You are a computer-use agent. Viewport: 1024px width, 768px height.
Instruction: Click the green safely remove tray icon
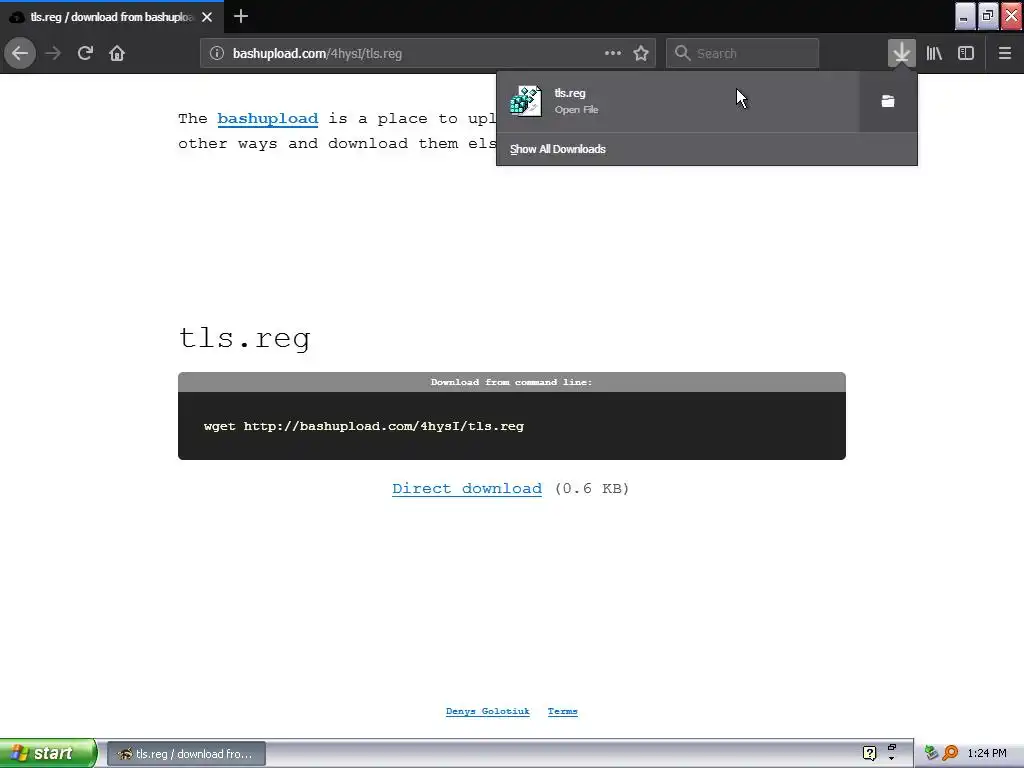click(931, 753)
